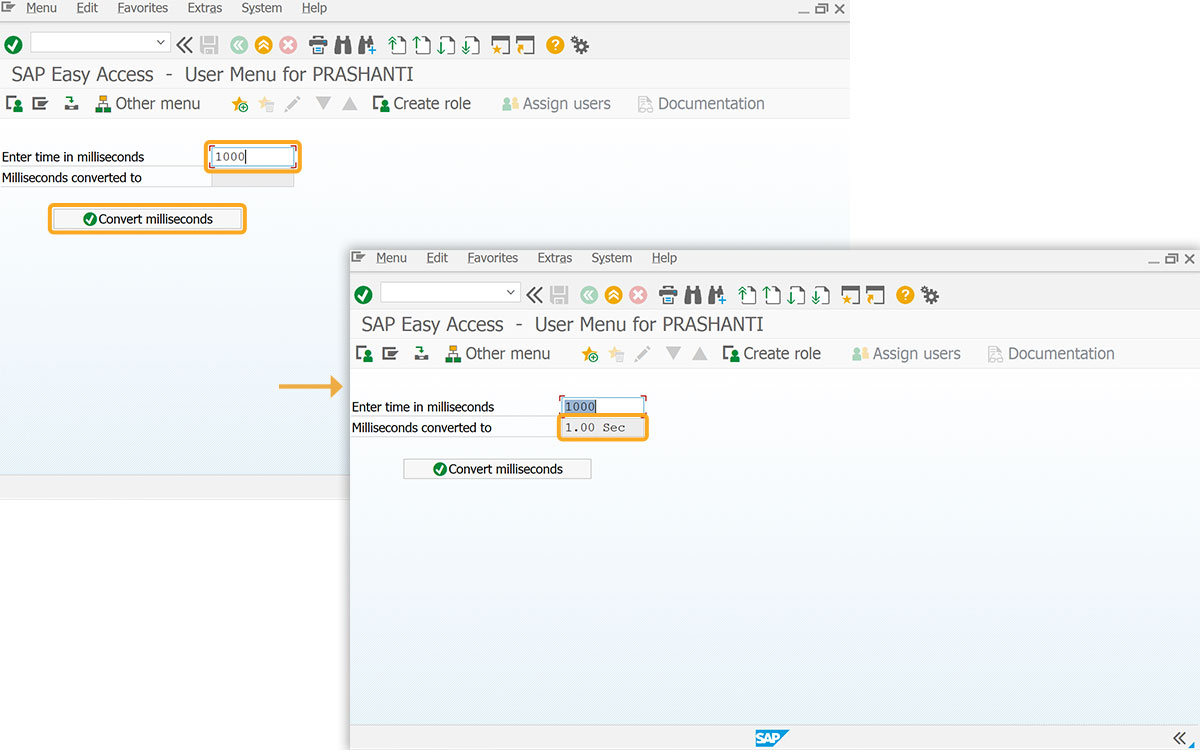Click the Find binoculars icon in the back window

[x=343, y=45]
